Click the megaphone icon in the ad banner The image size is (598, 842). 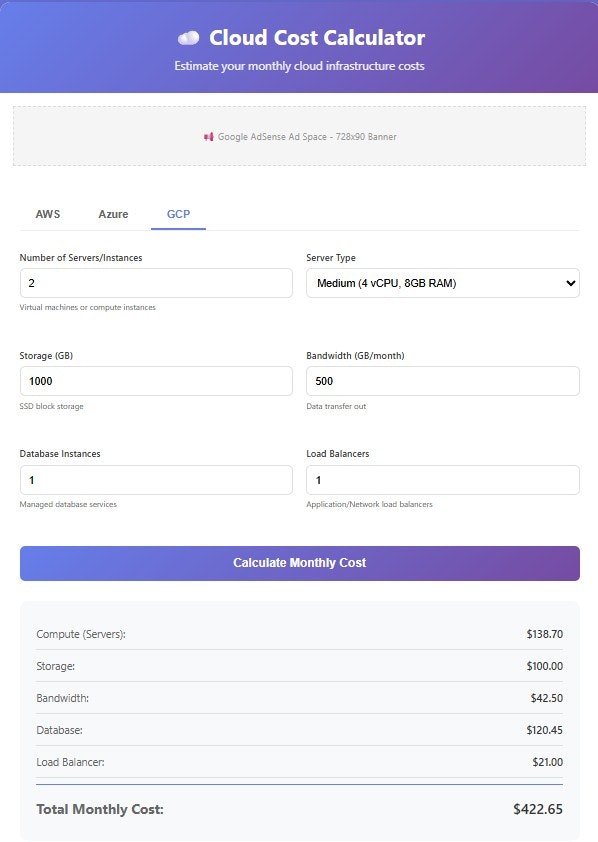click(x=209, y=137)
